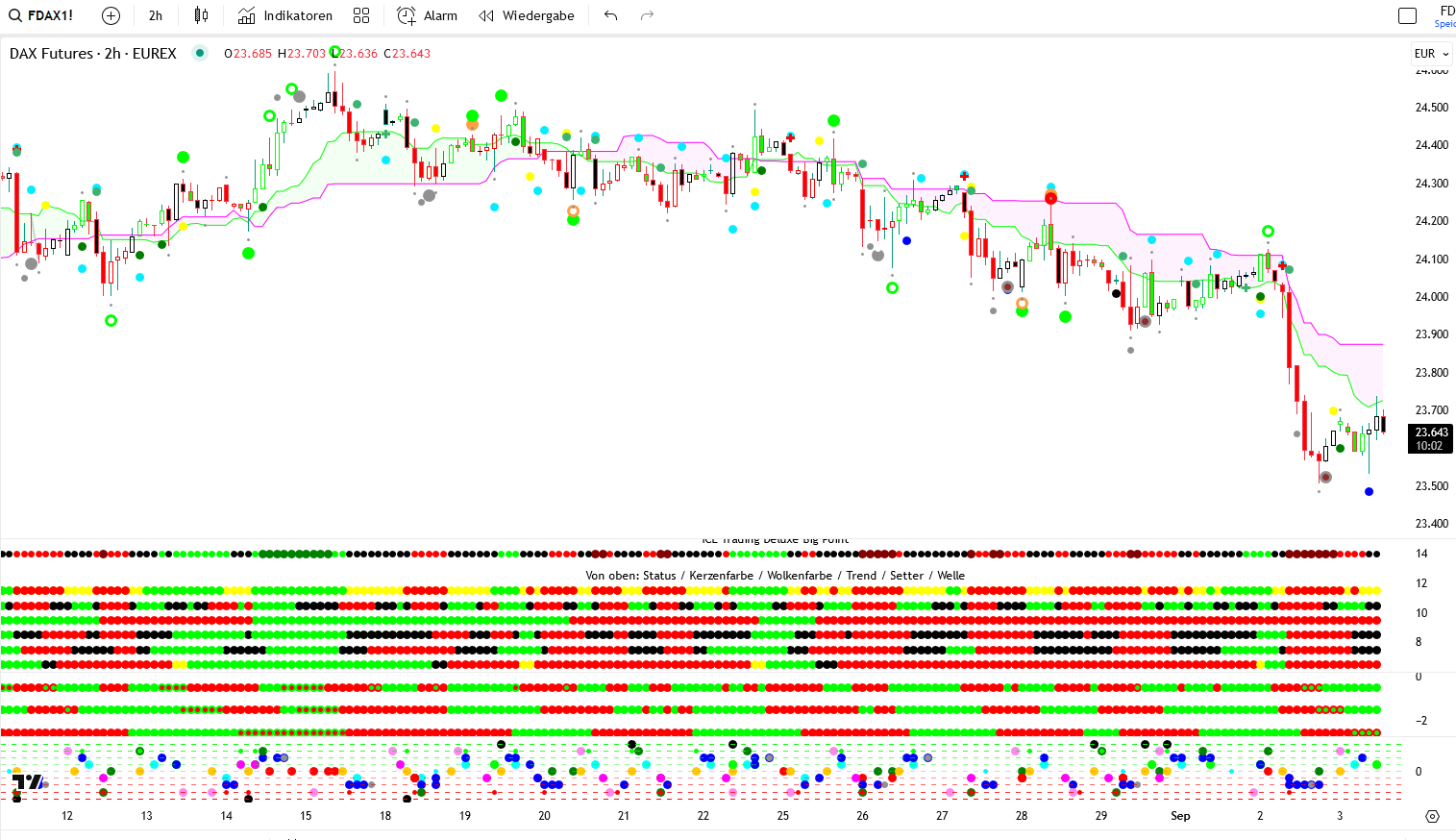Open the layout selection square icon

click(1407, 15)
